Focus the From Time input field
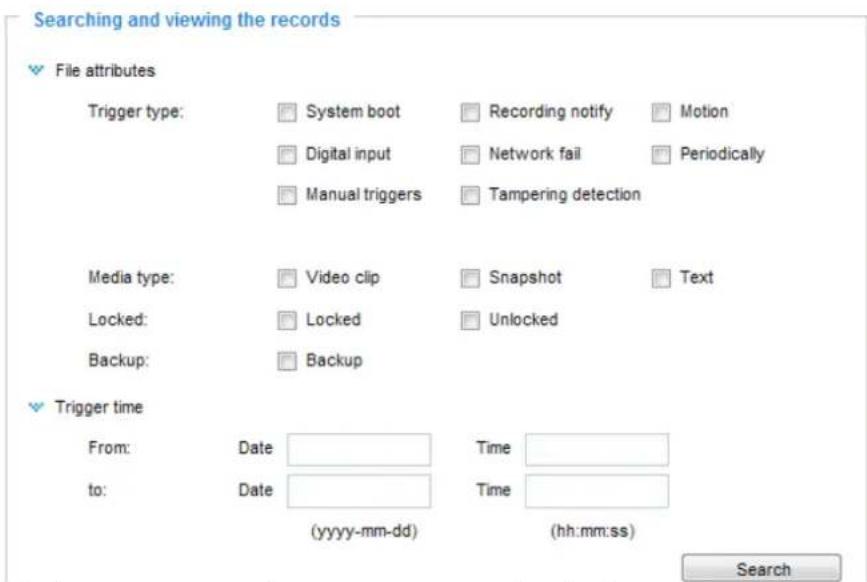Image resolution: width=867 pixels, height=582 pixels. pos(597,449)
